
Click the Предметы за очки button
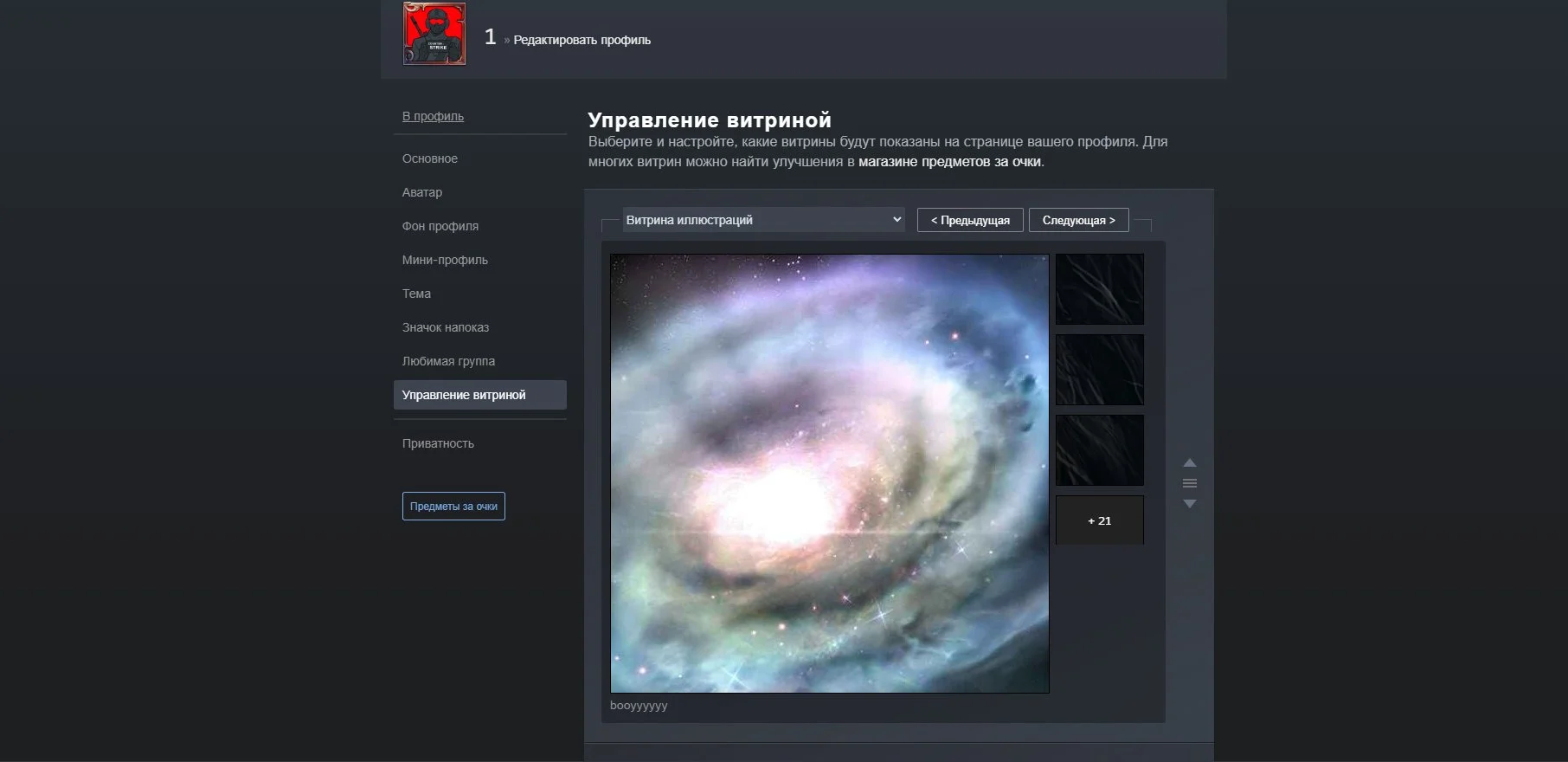coord(453,507)
